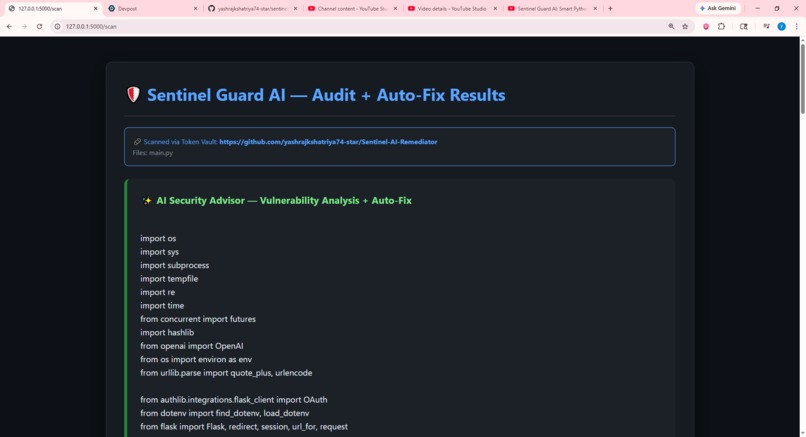Open the Extensions puzzle icon
Viewport: 806px width, 437px height.
click(721, 26)
